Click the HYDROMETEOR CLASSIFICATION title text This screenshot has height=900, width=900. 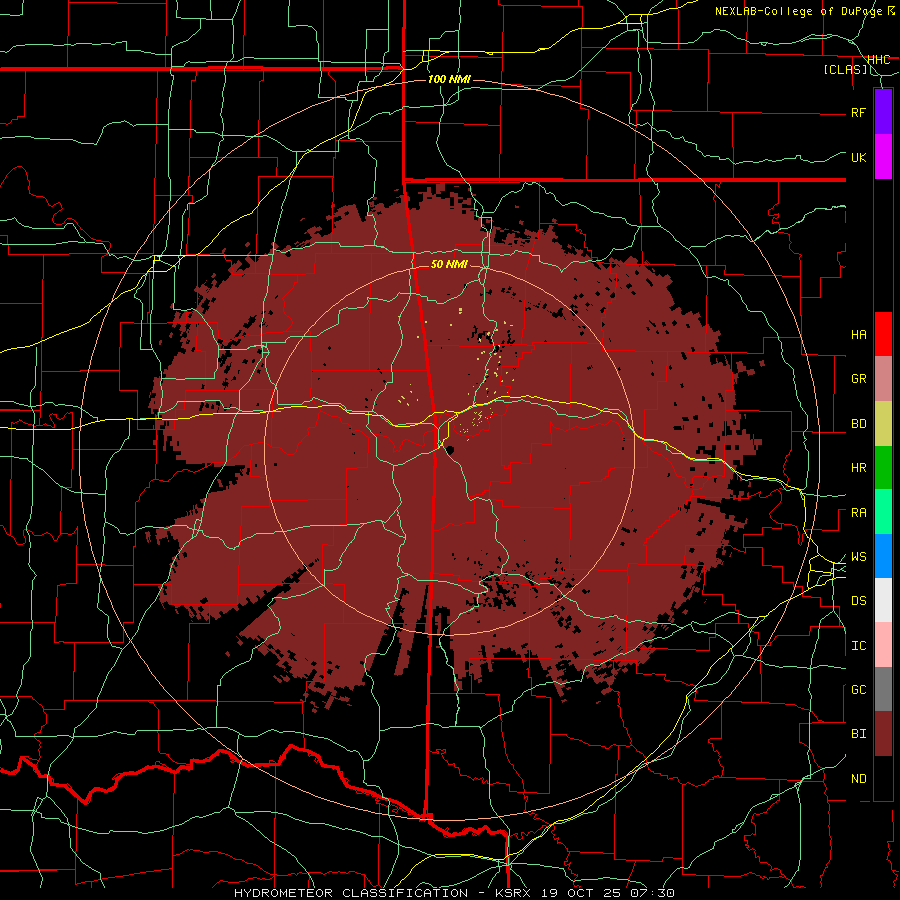(x=351, y=893)
